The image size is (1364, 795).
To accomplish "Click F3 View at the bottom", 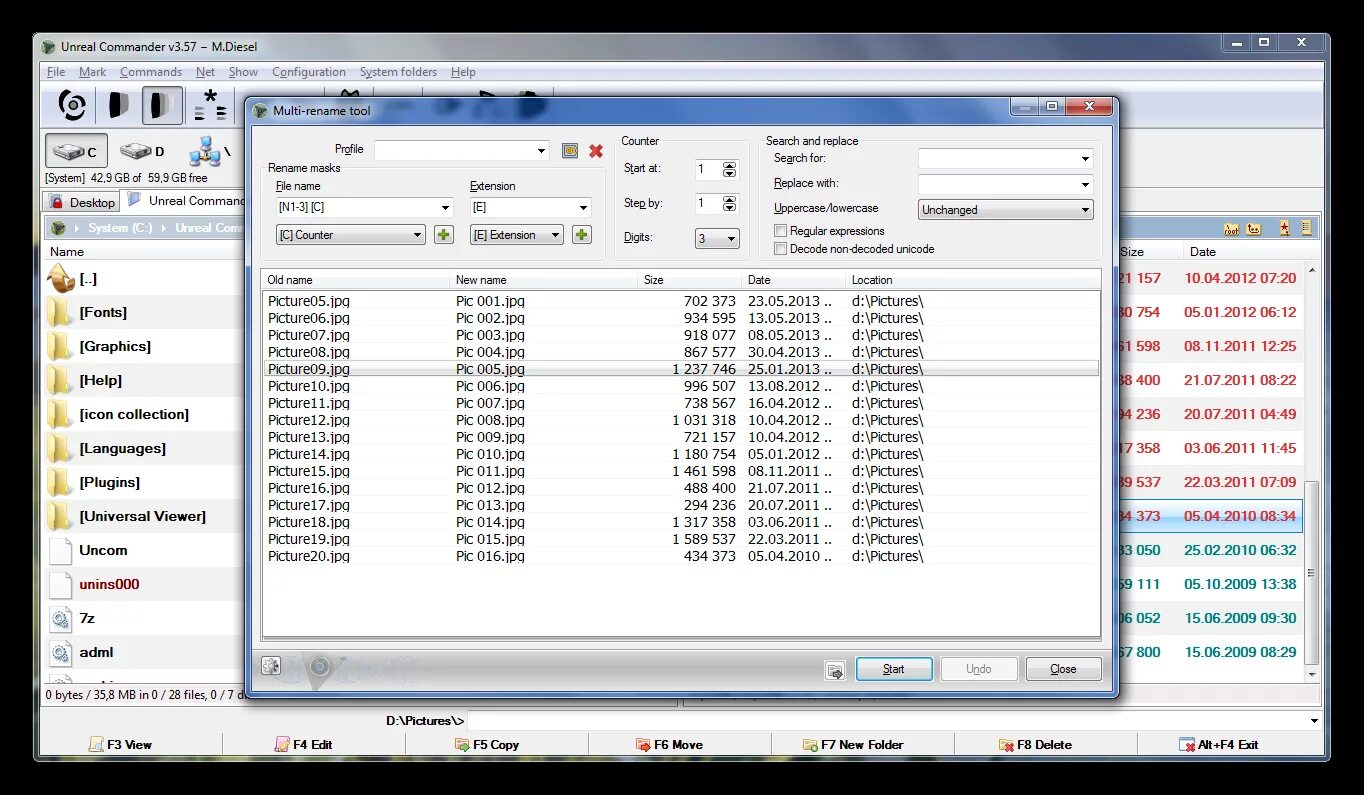I will (121, 745).
